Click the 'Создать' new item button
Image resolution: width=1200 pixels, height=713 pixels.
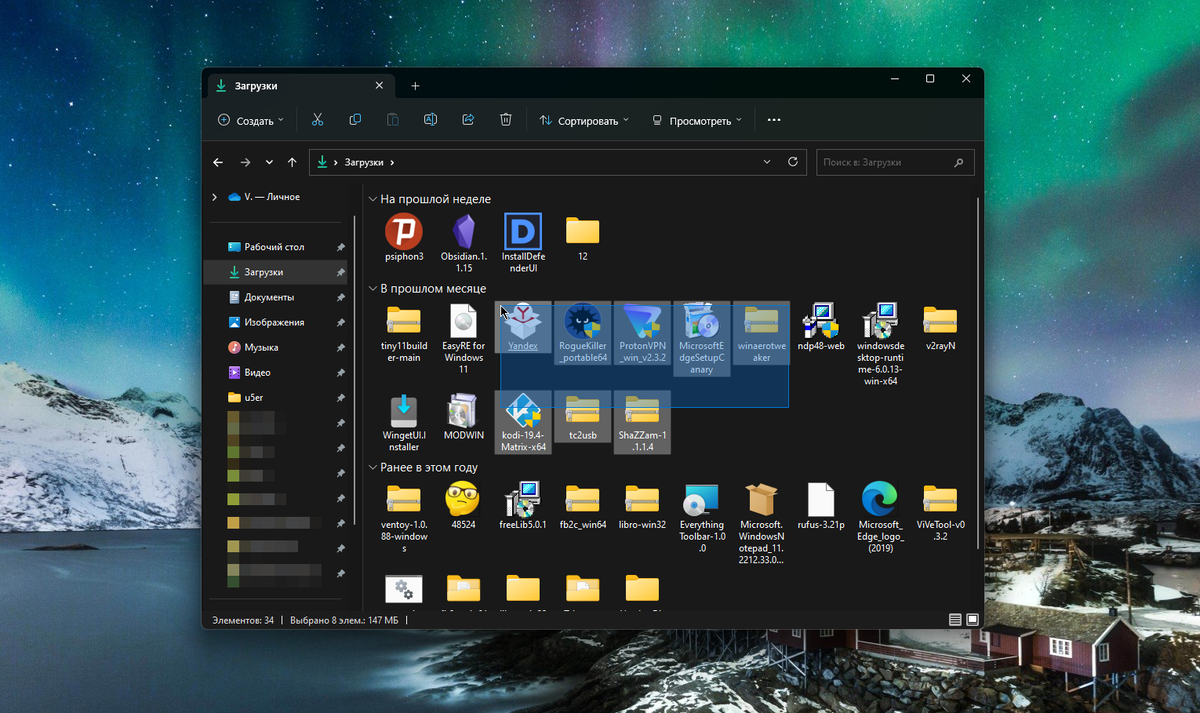coord(250,121)
